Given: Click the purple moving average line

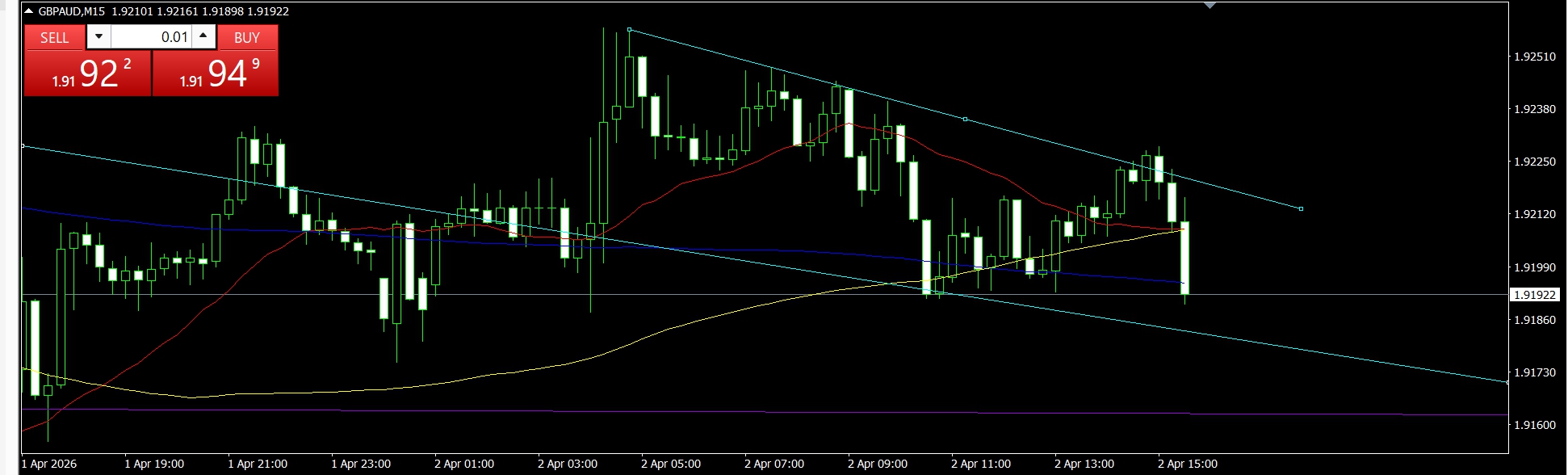Looking at the screenshot, I should [727, 412].
